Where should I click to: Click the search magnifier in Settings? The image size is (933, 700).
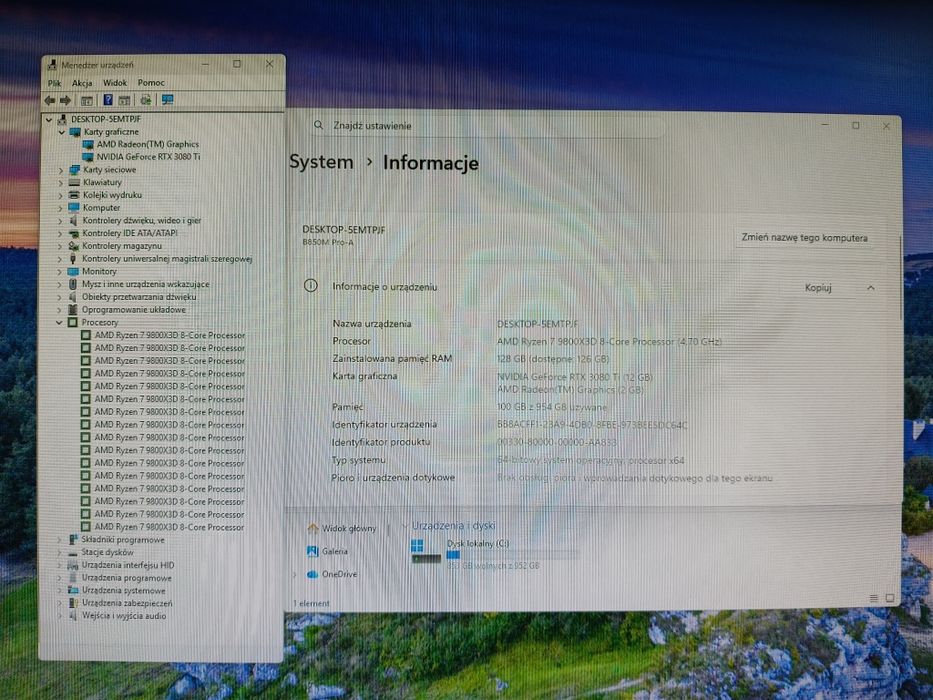[x=319, y=125]
